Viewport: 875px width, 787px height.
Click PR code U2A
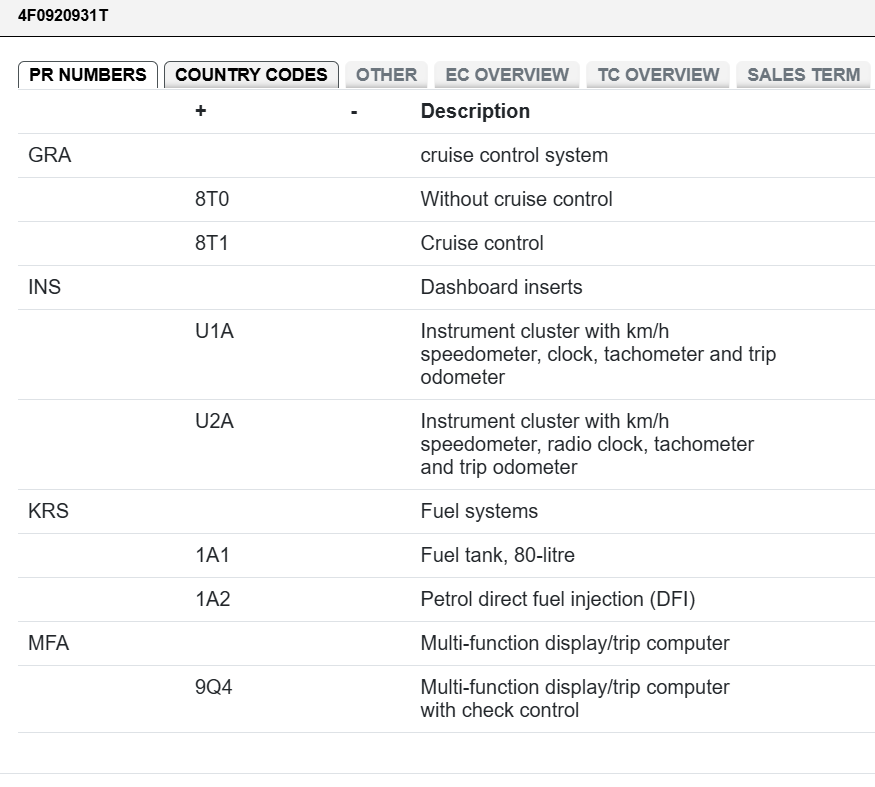coord(214,421)
